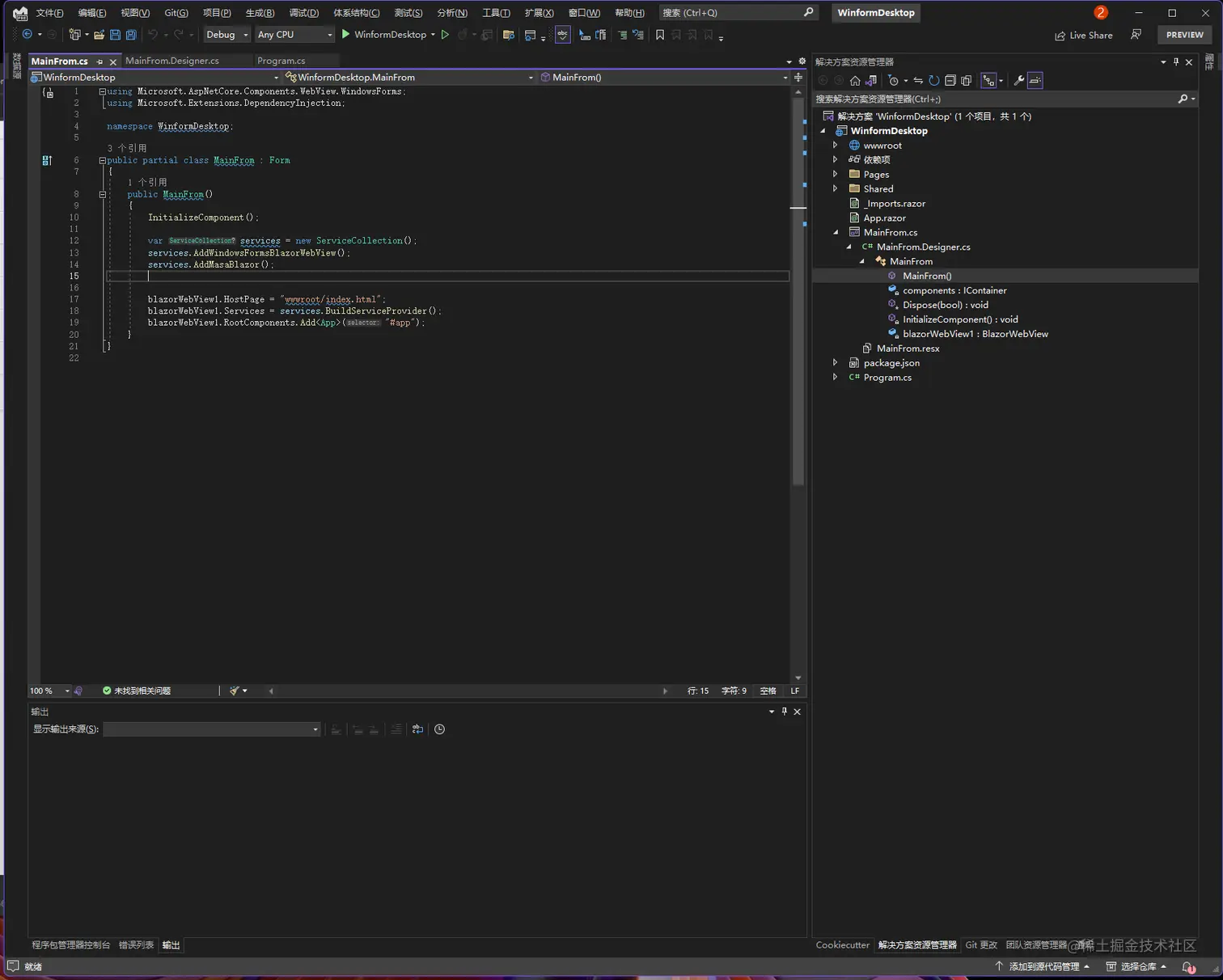
Task: Toggle the nested files view button
Action: click(x=988, y=80)
